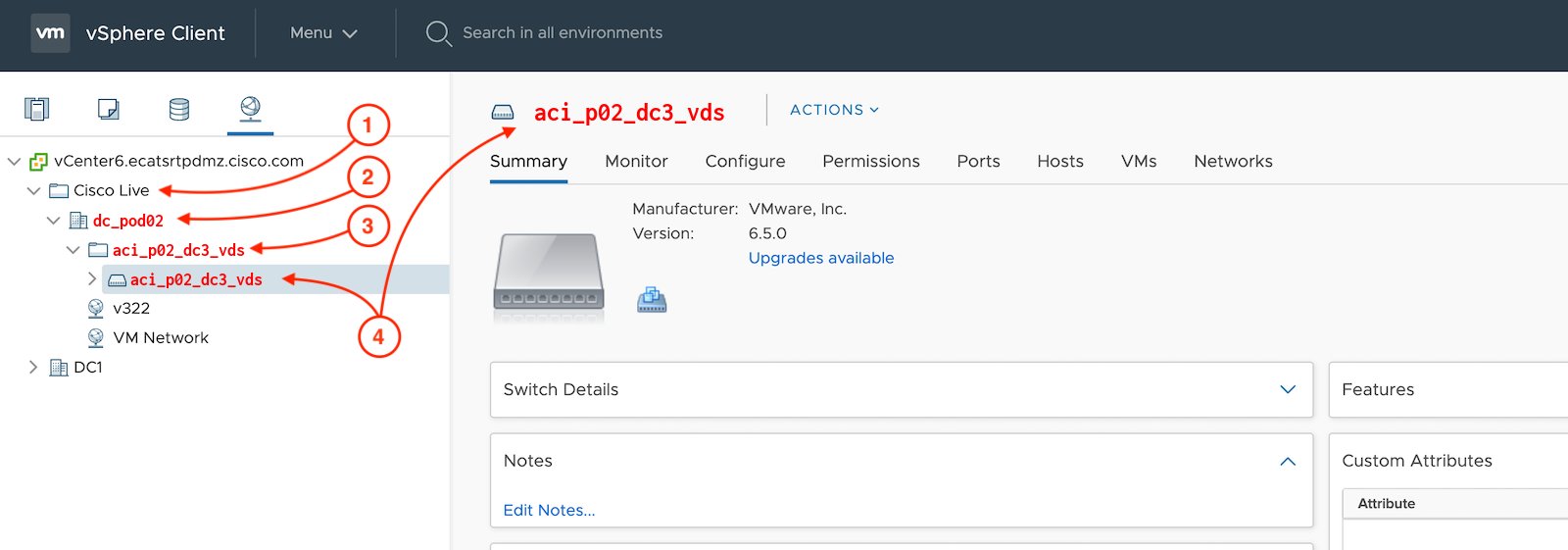The width and height of the screenshot is (1568, 550).
Task: Open the Hosts and Clusters inventory icon
Action: tap(37, 109)
